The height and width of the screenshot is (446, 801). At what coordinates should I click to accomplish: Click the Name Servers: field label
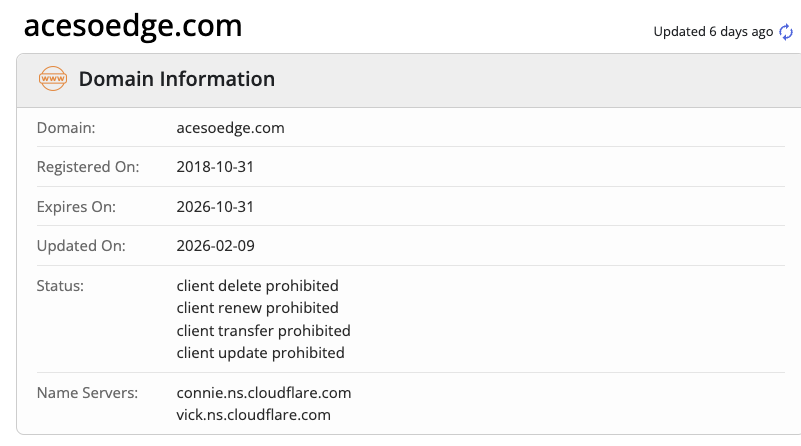coord(86,392)
